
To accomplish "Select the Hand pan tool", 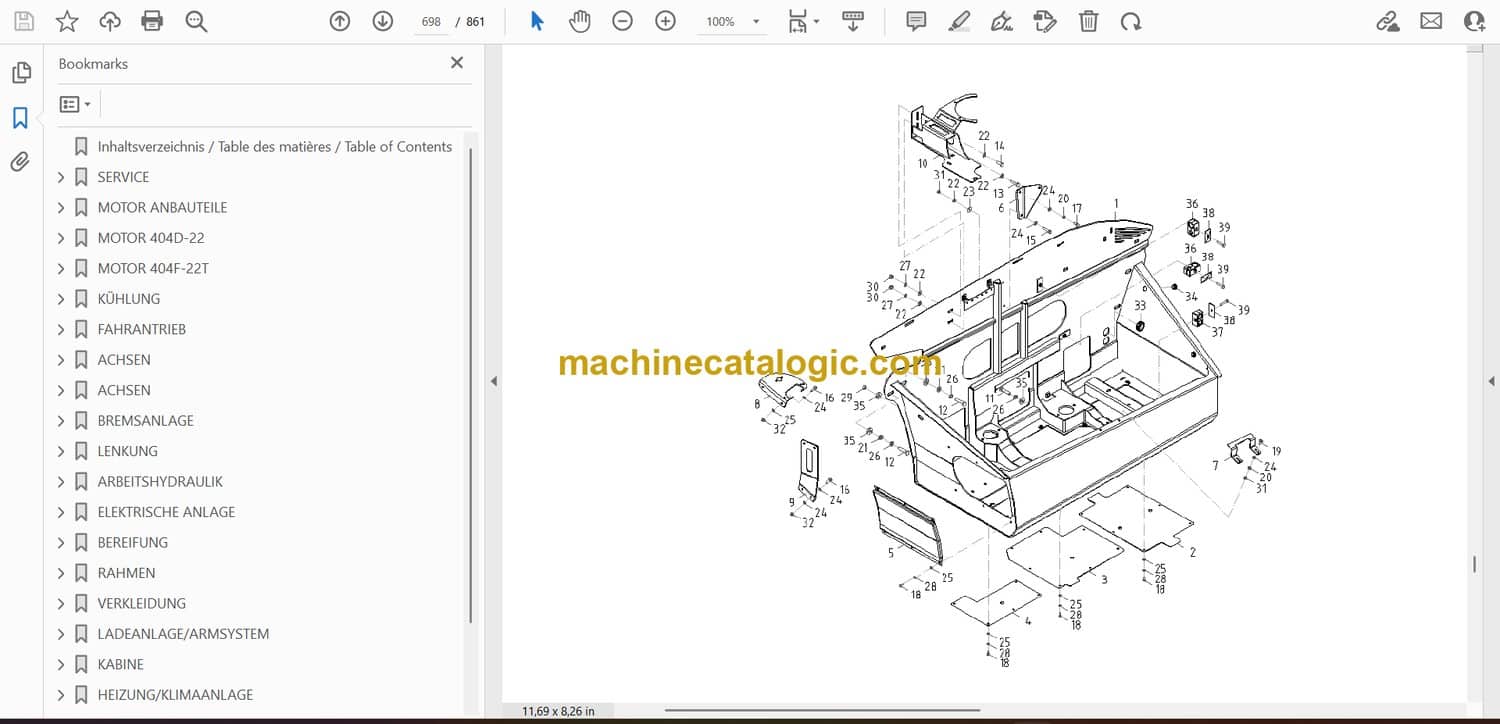I will (x=580, y=21).
